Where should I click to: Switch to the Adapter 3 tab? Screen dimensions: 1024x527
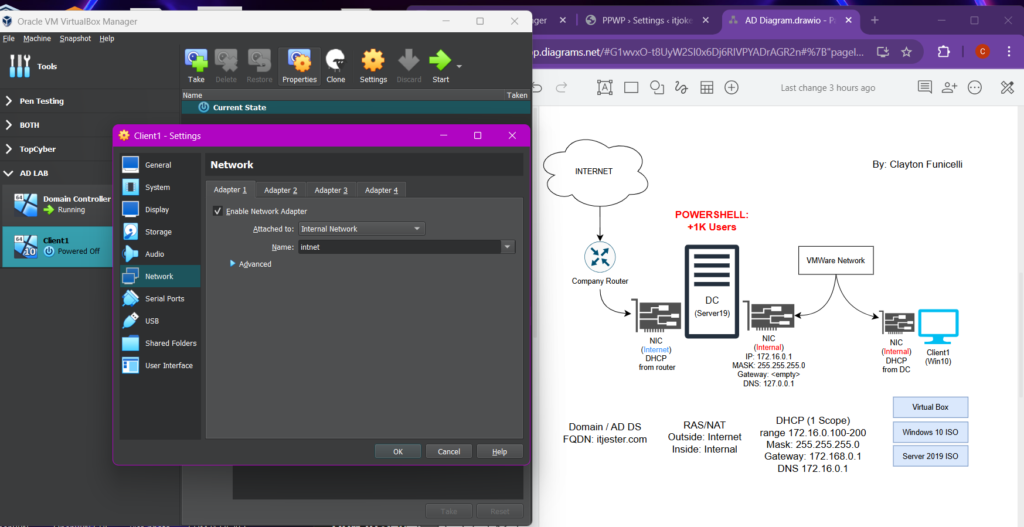pyautogui.click(x=331, y=190)
